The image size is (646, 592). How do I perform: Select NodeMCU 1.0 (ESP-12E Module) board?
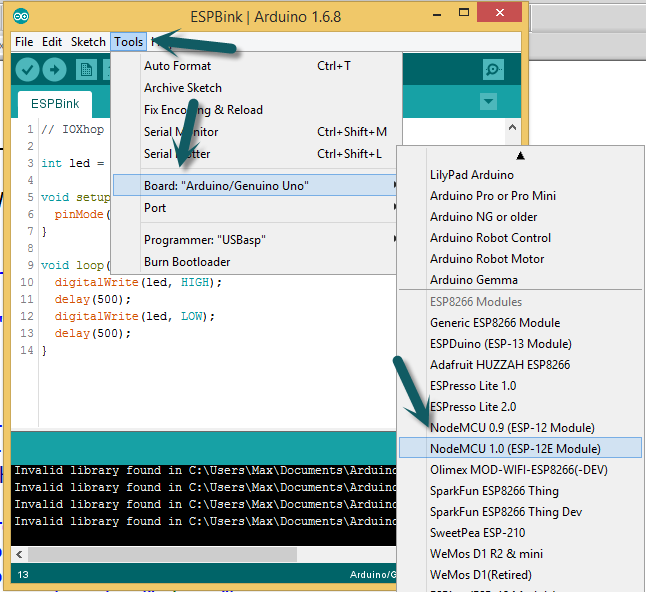click(x=520, y=448)
